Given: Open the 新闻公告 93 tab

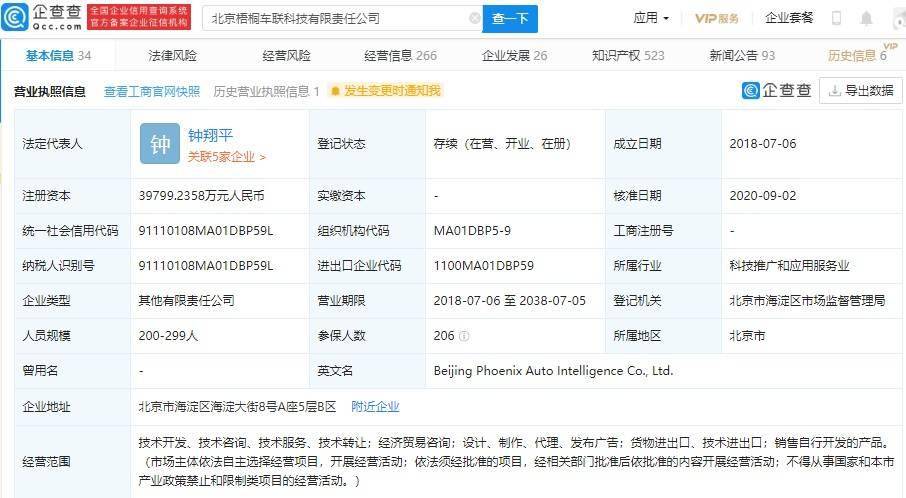Looking at the screenshot, I should point(742,55).
